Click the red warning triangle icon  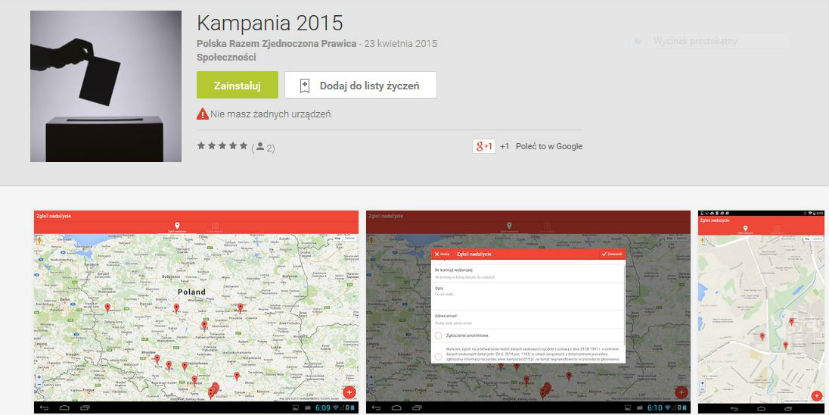click(x=202, y=114)
